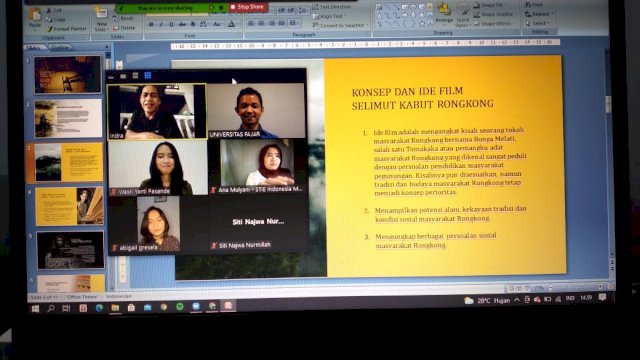This screenshot has height=360, width=640.
Task: Click Find in the Editing group
Action: point(534,5)
